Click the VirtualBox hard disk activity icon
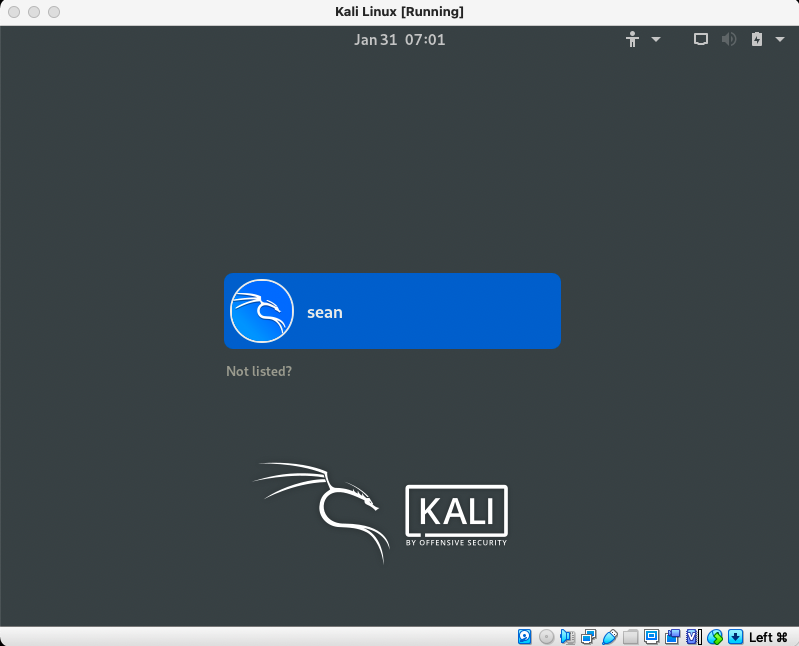The image size is (799, 646). pyautogui.click(x=524, y=636)
